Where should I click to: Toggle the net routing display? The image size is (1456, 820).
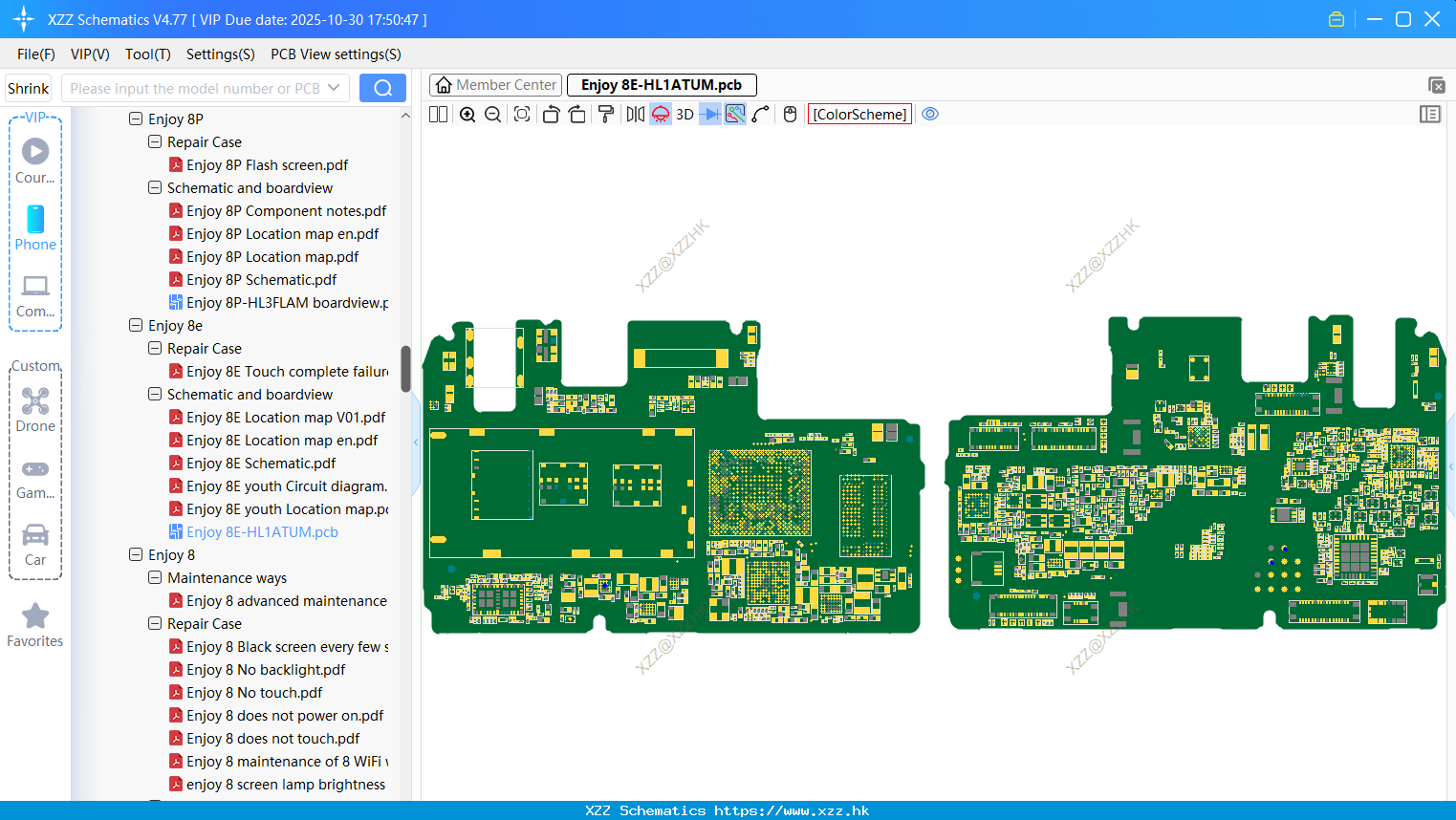point(735,114)
